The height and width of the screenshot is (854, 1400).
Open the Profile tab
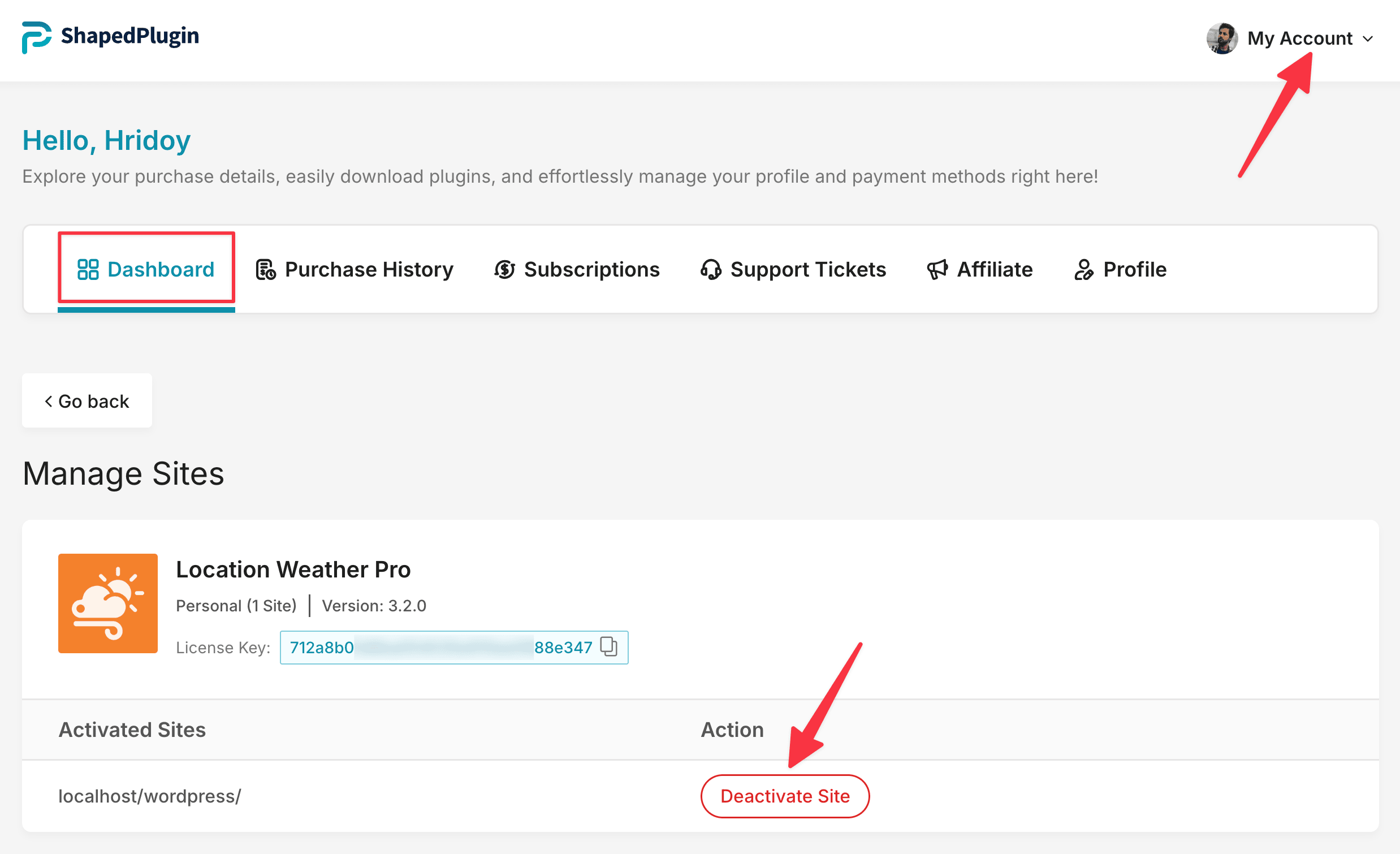(x=1120, y=269)
